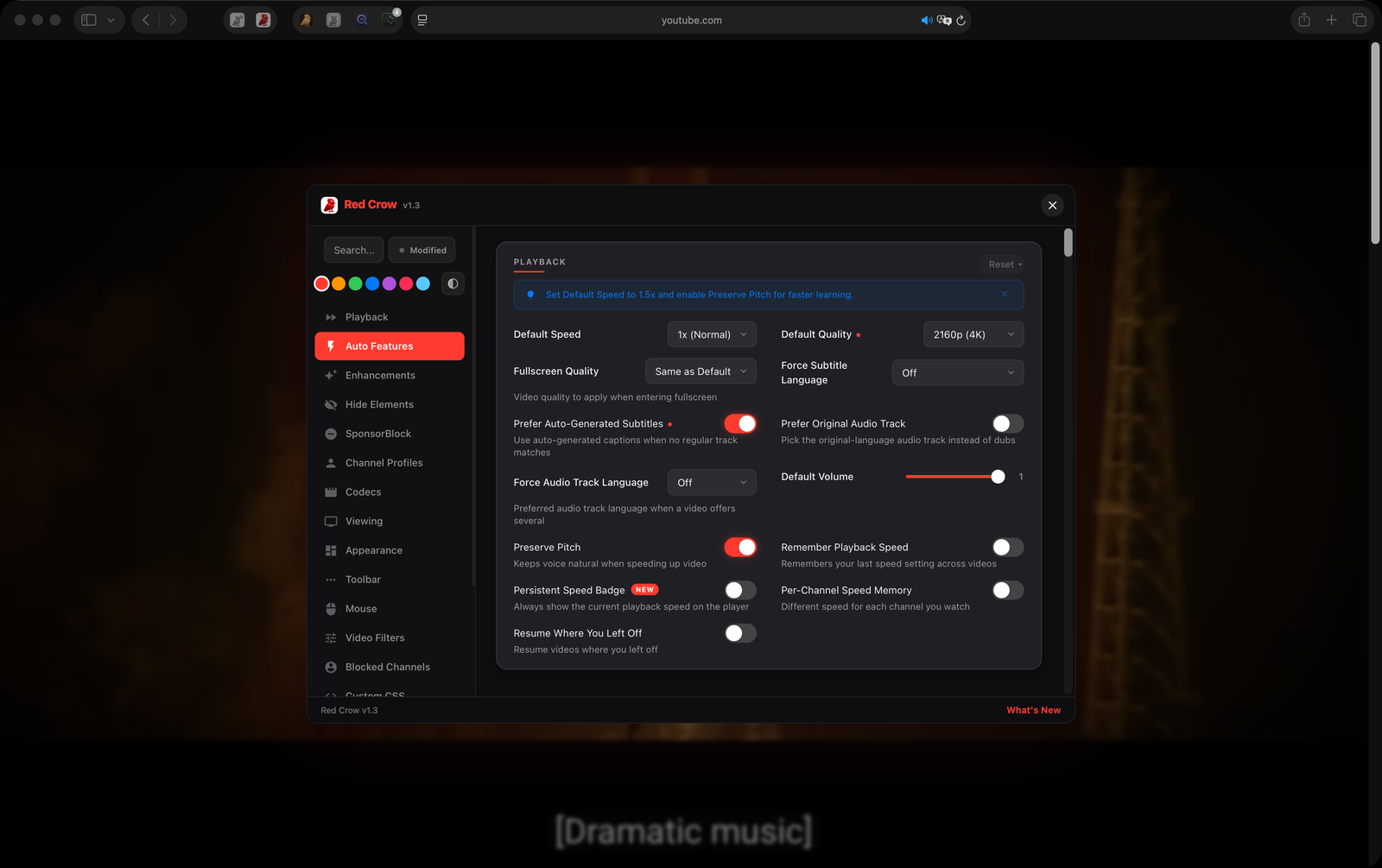Click the Channel Profiles person icon
The width and height of the screenshot is (1382, 868).
(x=331, y=463)
